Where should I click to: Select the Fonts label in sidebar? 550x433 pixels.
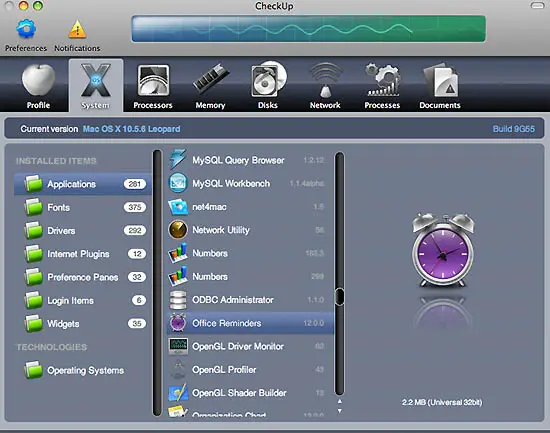(59, 207)
